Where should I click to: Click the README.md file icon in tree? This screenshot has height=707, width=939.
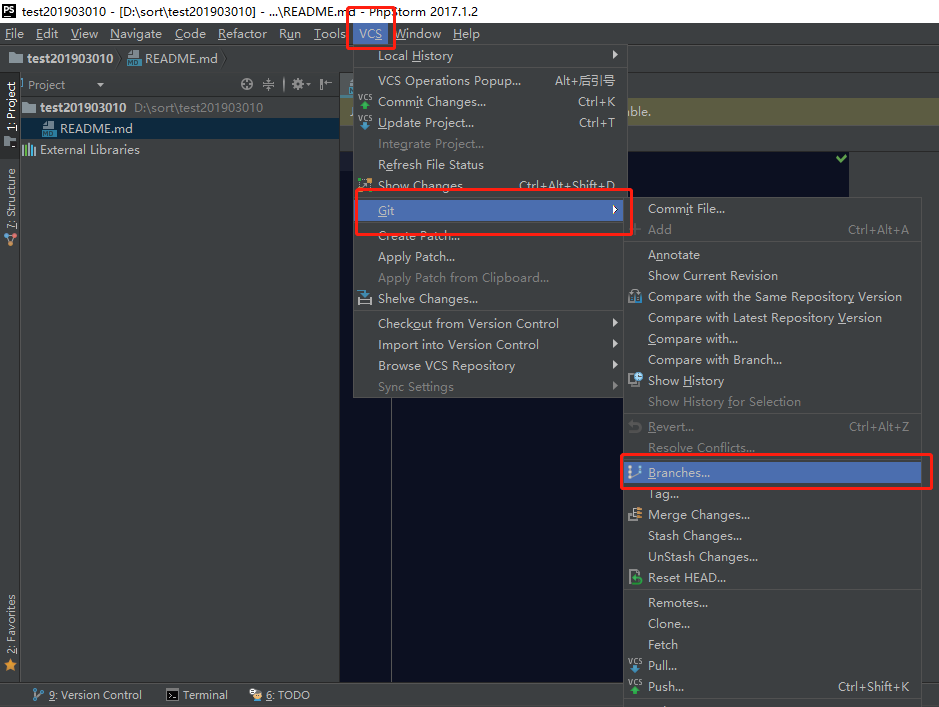coord(49,129)
